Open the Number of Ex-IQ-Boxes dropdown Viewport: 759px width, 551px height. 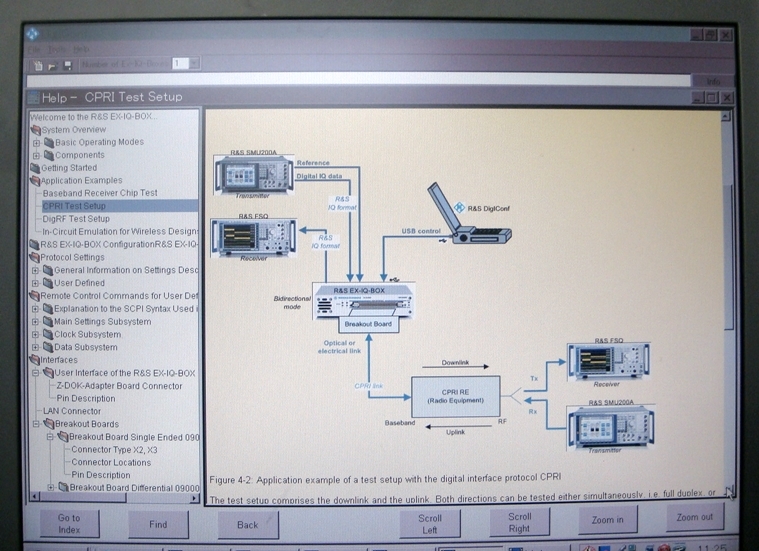click(194, 63)
